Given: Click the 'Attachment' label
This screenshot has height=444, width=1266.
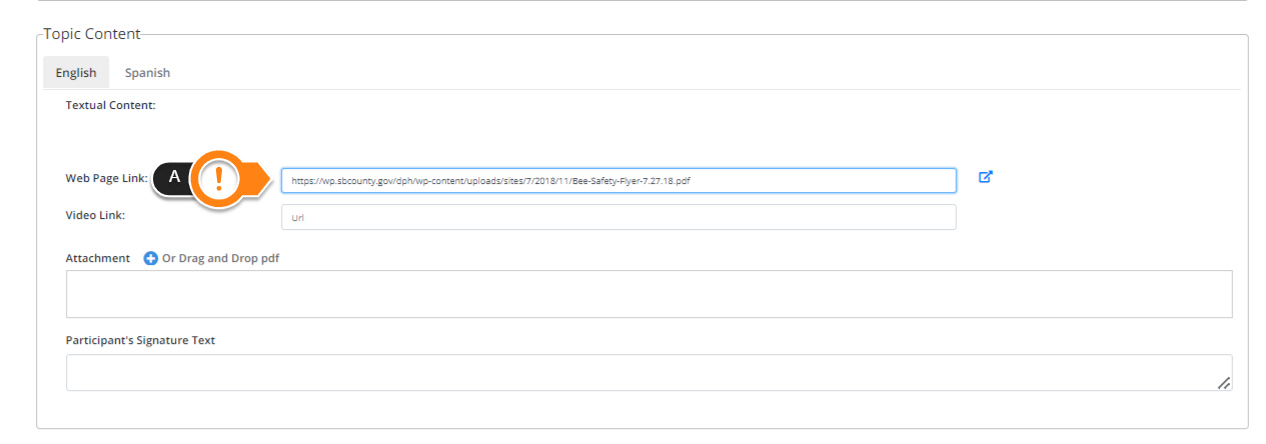Looking at the screenshot, I should pos(98,258).
